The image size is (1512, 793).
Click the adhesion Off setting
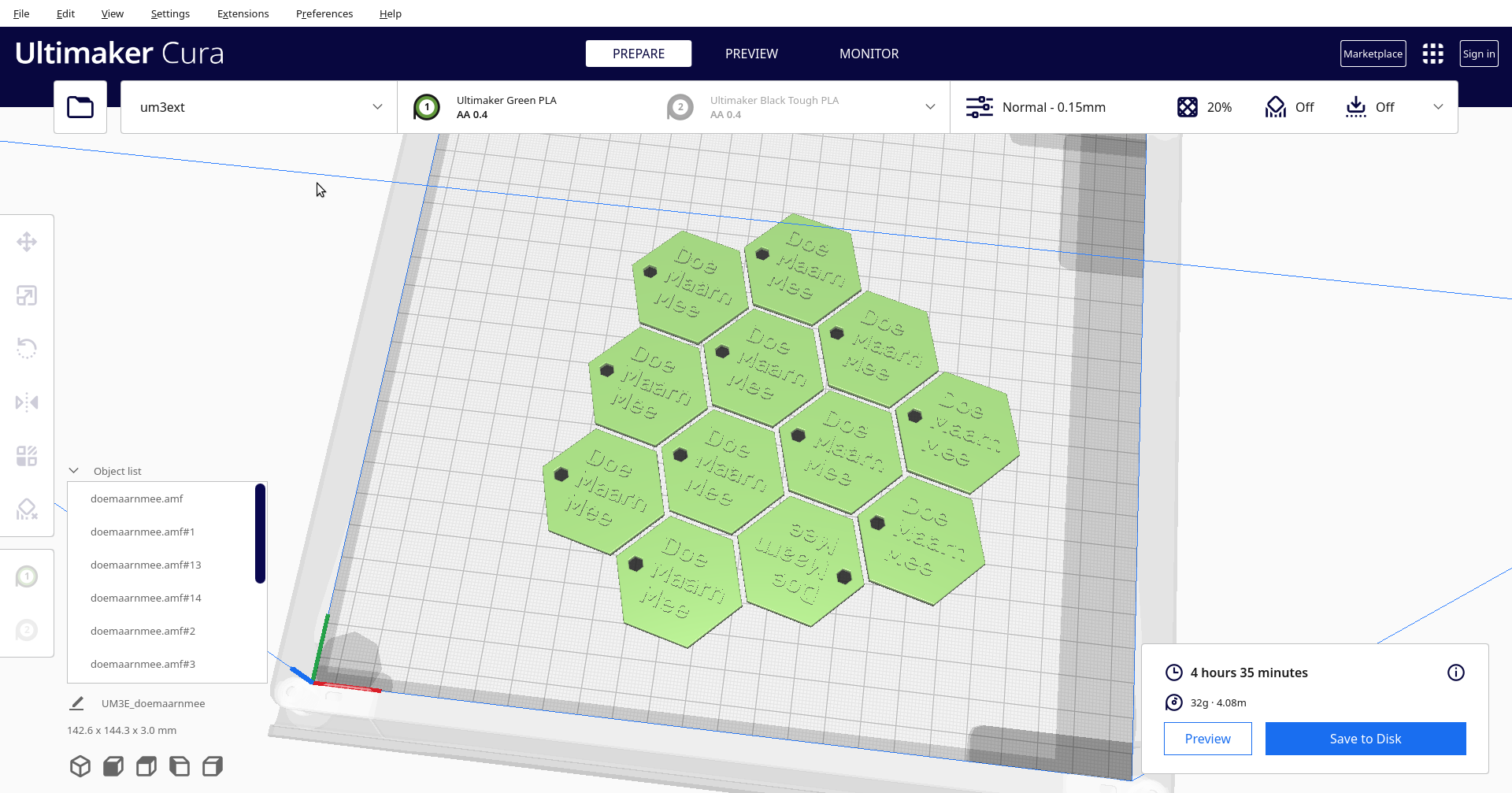1369,107
